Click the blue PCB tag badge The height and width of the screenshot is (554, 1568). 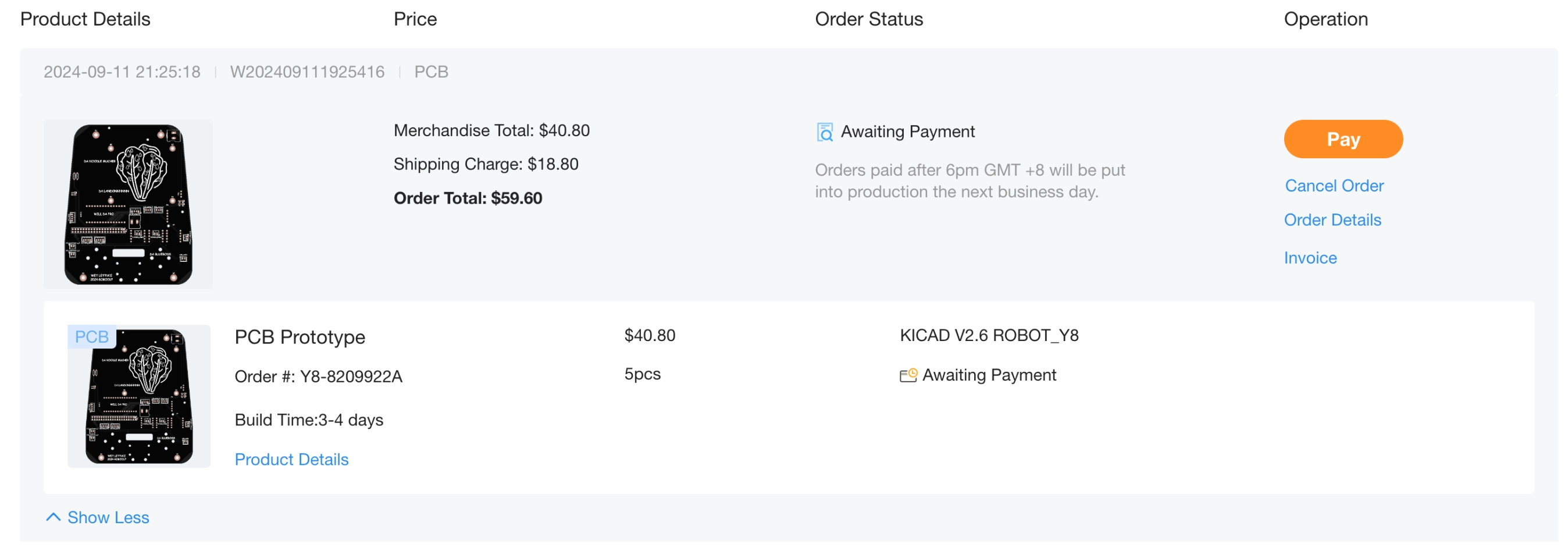coord(91,338)
